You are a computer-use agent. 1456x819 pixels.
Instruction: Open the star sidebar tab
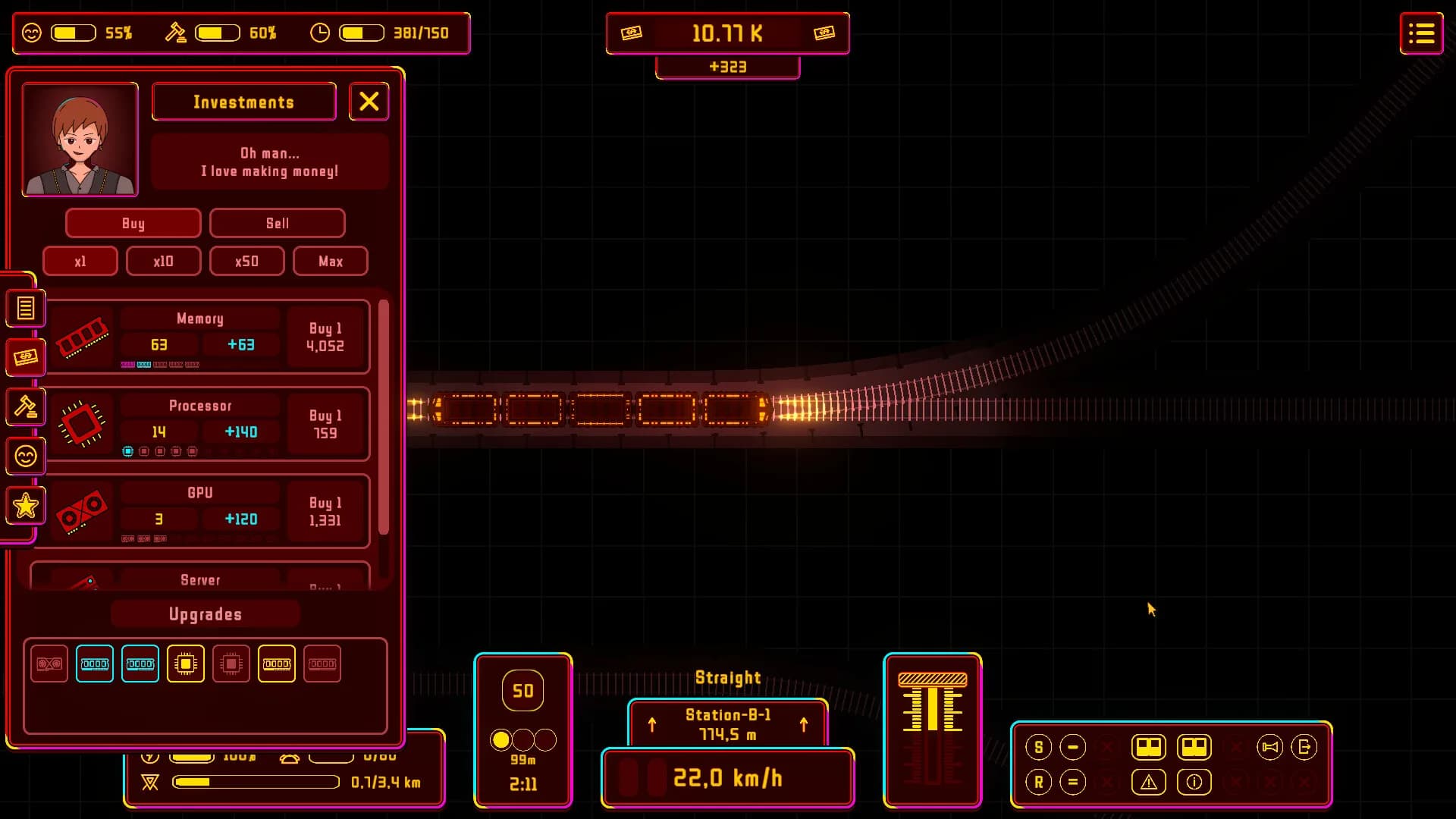click(26, 506)
